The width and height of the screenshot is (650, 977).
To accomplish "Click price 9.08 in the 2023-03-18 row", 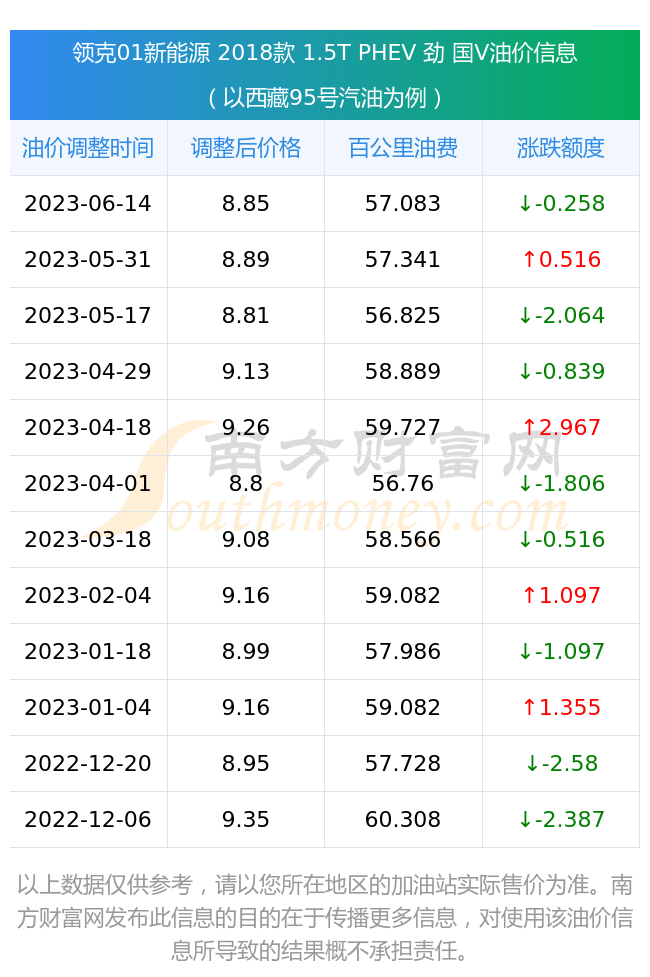I will tap(246, 540).
